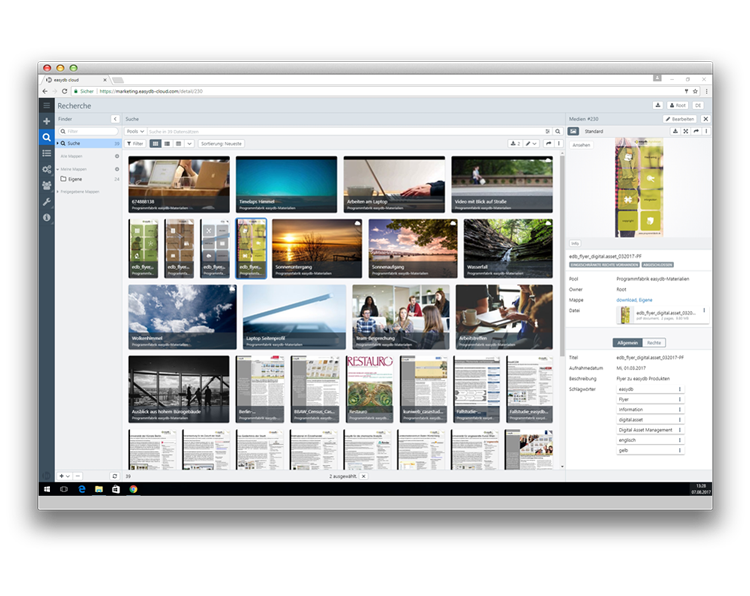Open the results toolbar more-options menu
The width and height of the screenshot is (750, 596).
point(559,143)
